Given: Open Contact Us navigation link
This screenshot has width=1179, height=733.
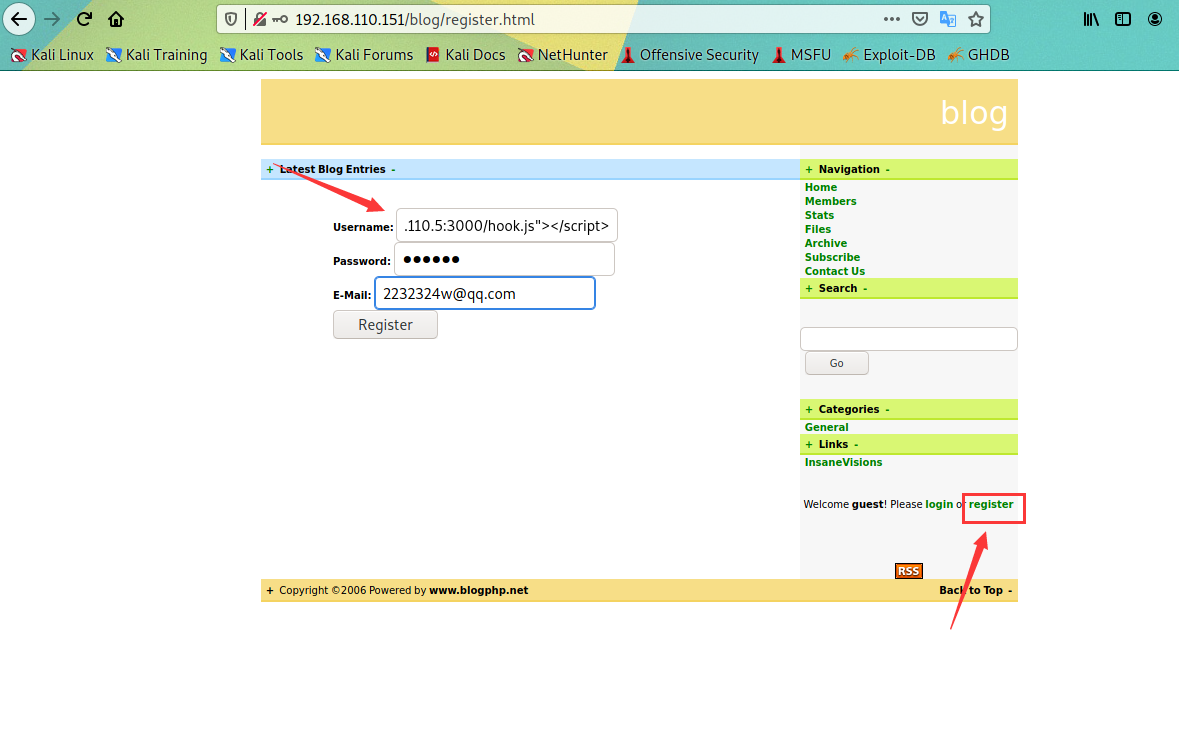Looking at the screenshot, I should coord(835,271).
